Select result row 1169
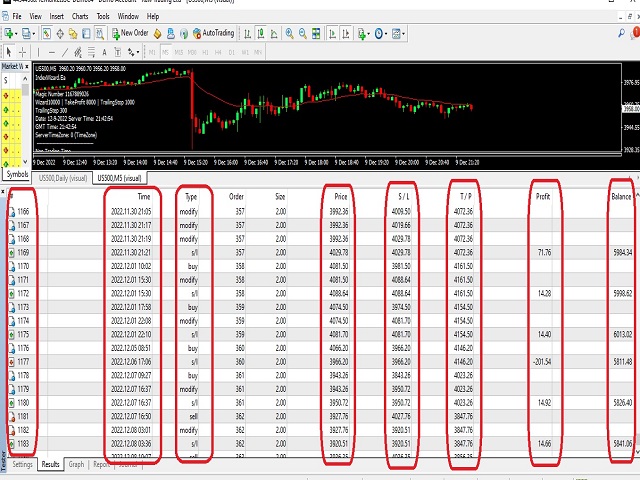 click(321, 252)
